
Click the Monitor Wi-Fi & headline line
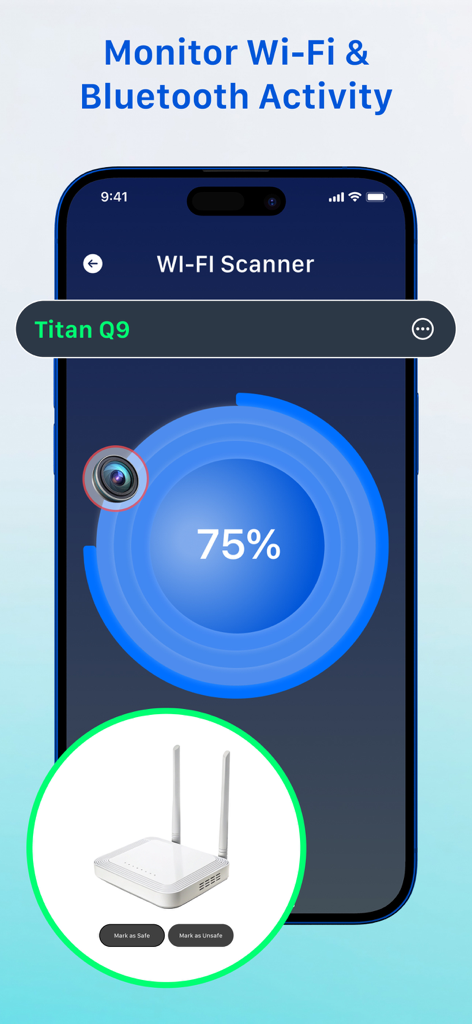tap(236, 52)
